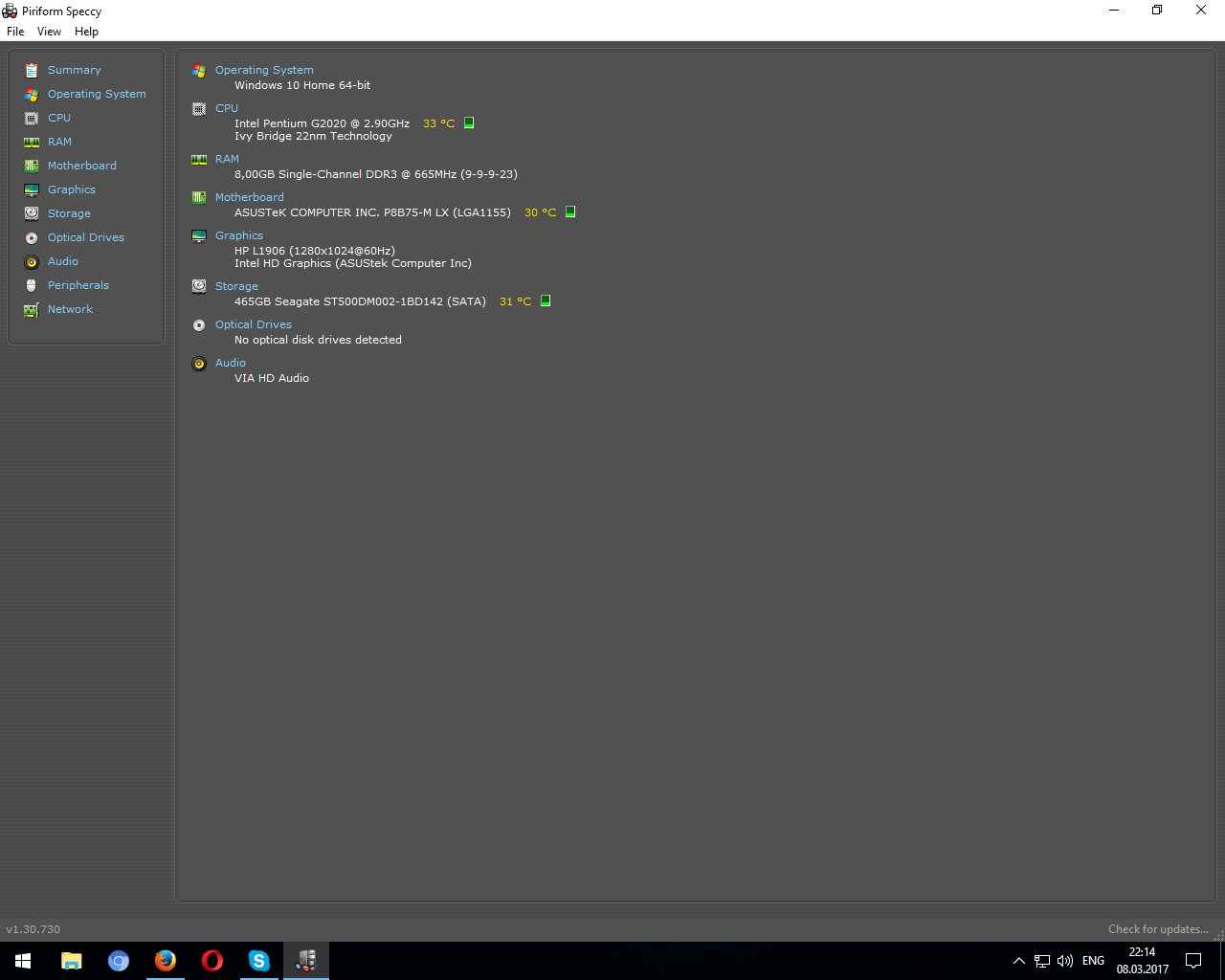1225x980 pixels.
Task: Click the Summary sidebar icon
Action: (32, 70)
